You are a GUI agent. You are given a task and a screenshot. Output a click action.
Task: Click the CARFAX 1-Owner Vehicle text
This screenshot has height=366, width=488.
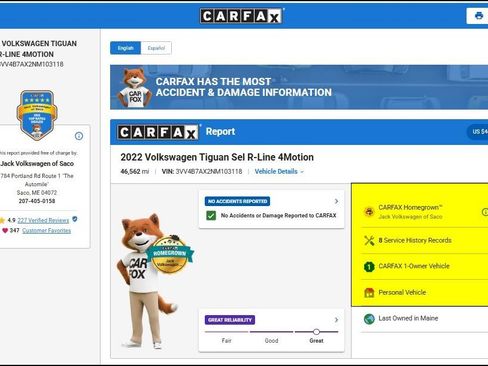(x=414, y=266)
